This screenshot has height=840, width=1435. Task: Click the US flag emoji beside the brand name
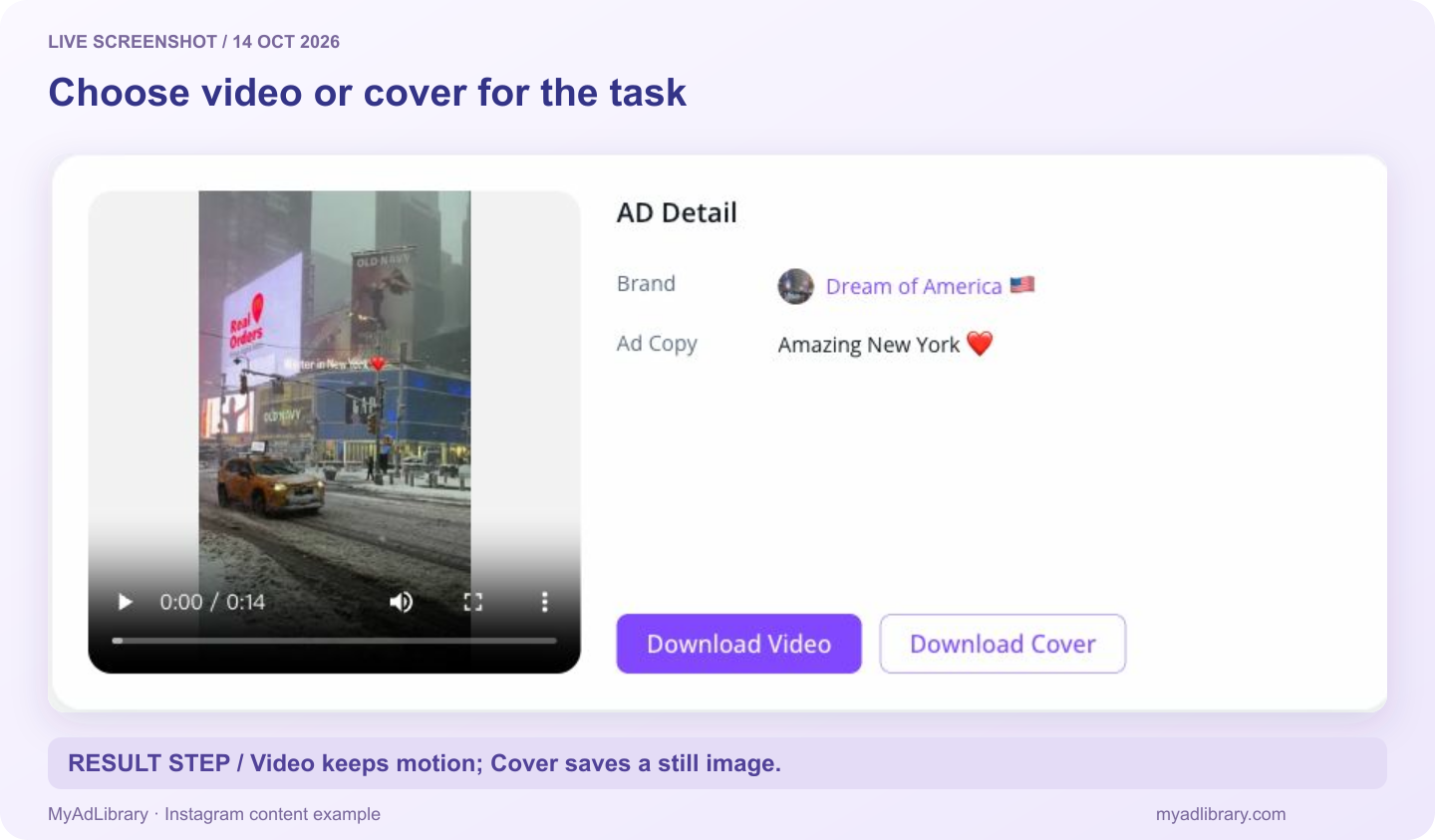tap(1022, 285)
